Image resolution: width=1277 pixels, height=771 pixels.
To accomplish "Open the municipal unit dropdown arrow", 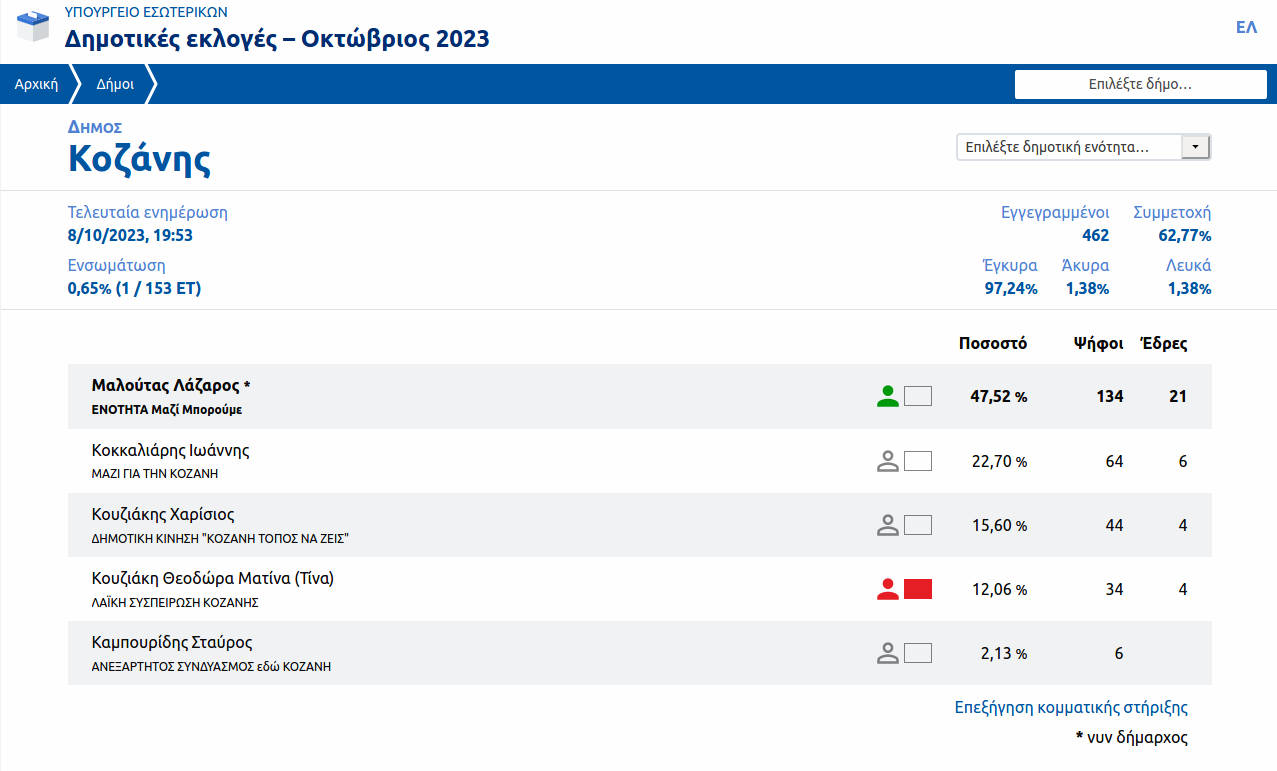I will point(1195,147).
